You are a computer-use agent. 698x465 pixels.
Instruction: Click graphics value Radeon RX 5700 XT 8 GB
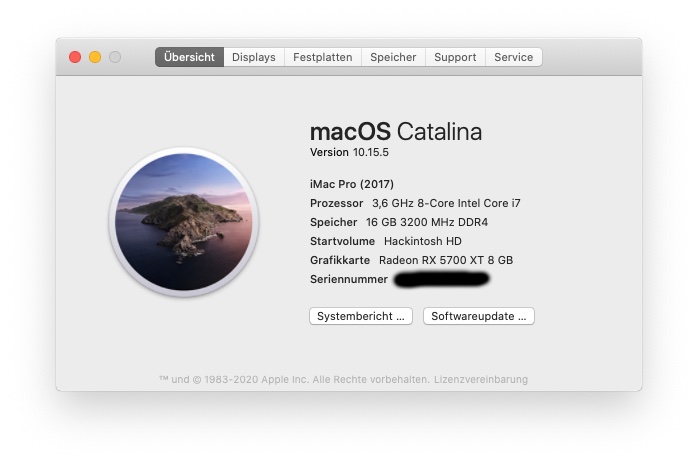446,260
